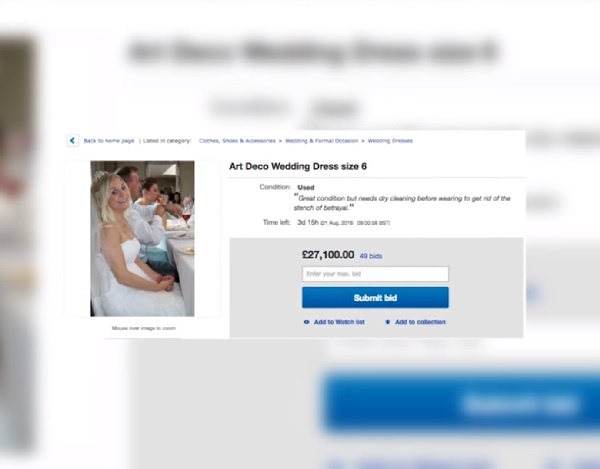Click the wedding dress listing photo

coord(142,239)
